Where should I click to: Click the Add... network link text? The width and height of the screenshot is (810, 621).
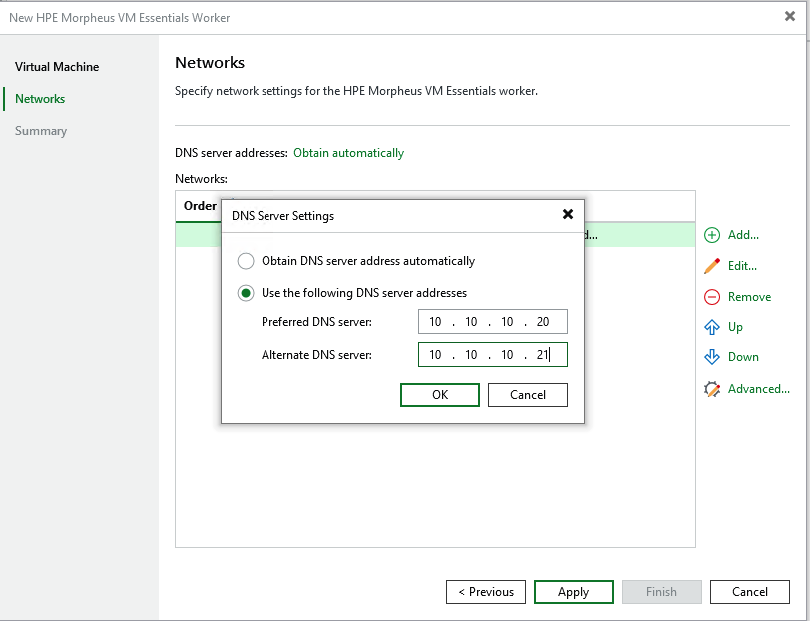click(743, 235)
